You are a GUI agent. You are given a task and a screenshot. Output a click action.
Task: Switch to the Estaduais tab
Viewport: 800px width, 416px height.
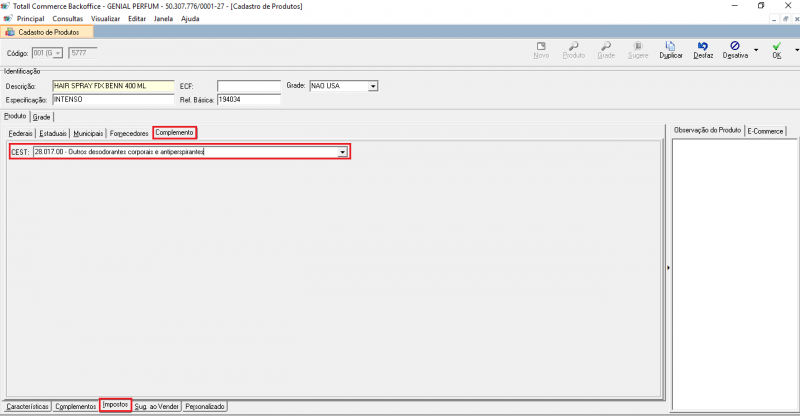click(54, 133)
